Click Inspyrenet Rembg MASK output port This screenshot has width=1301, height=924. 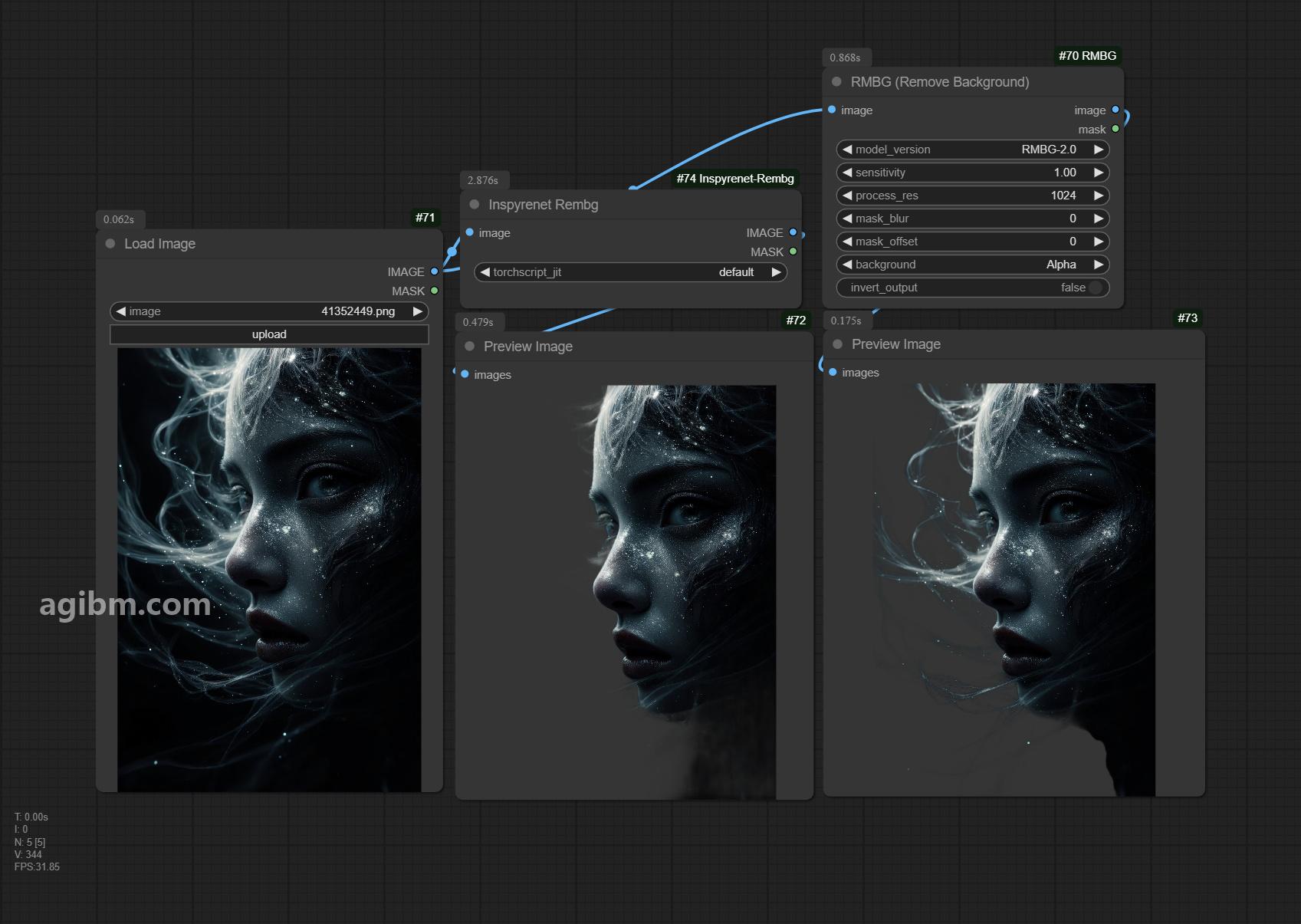793,252
